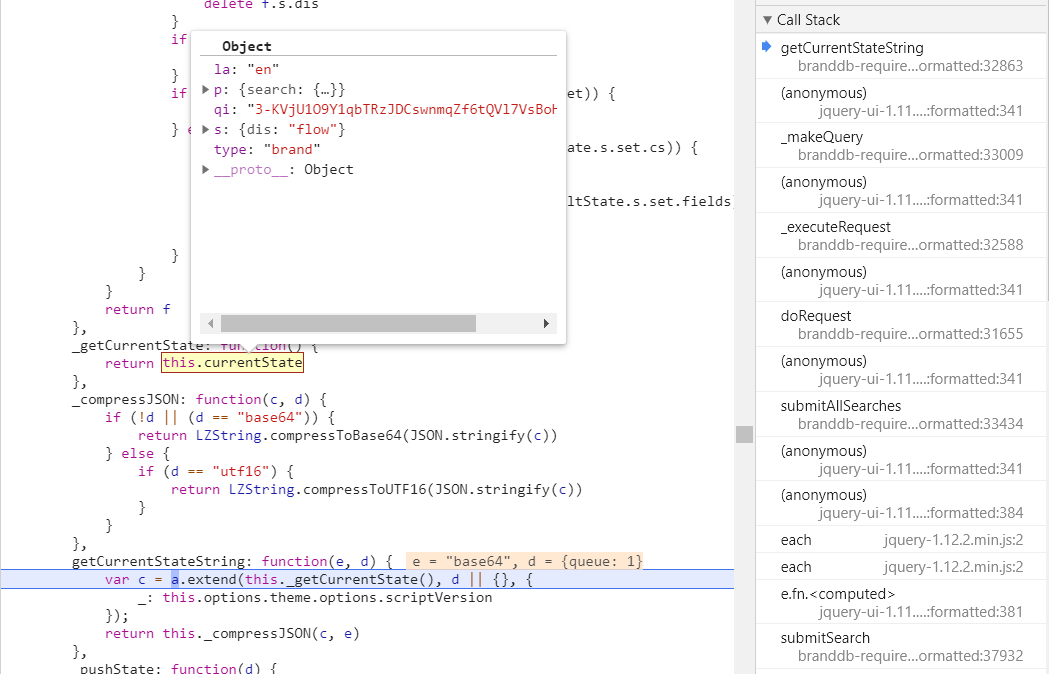Open the doRequest frame in call stack

tap(816, 316)
